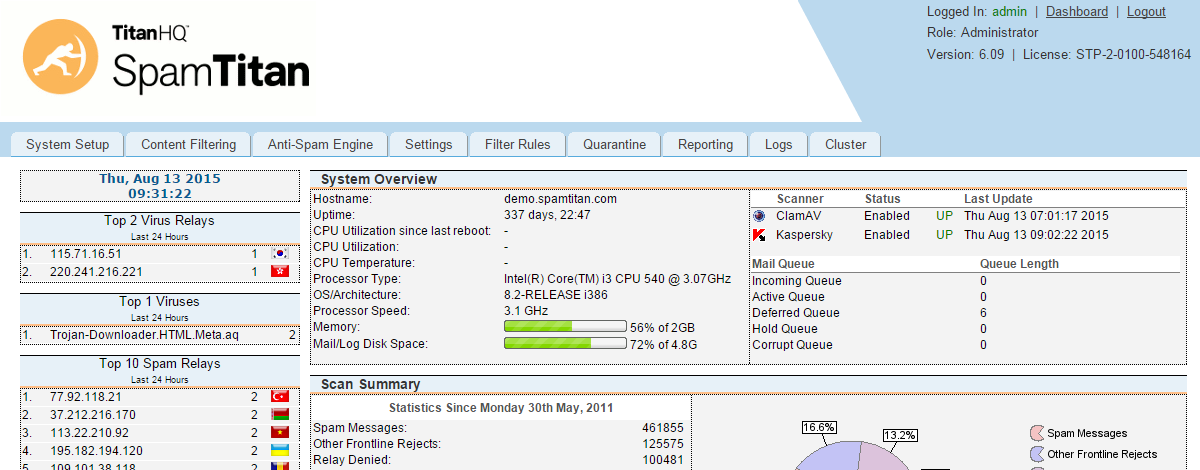The height and width of the screenshot is (470, 1200).
Task: Click the Memory usage progress bar
Action: coord(565,327)
